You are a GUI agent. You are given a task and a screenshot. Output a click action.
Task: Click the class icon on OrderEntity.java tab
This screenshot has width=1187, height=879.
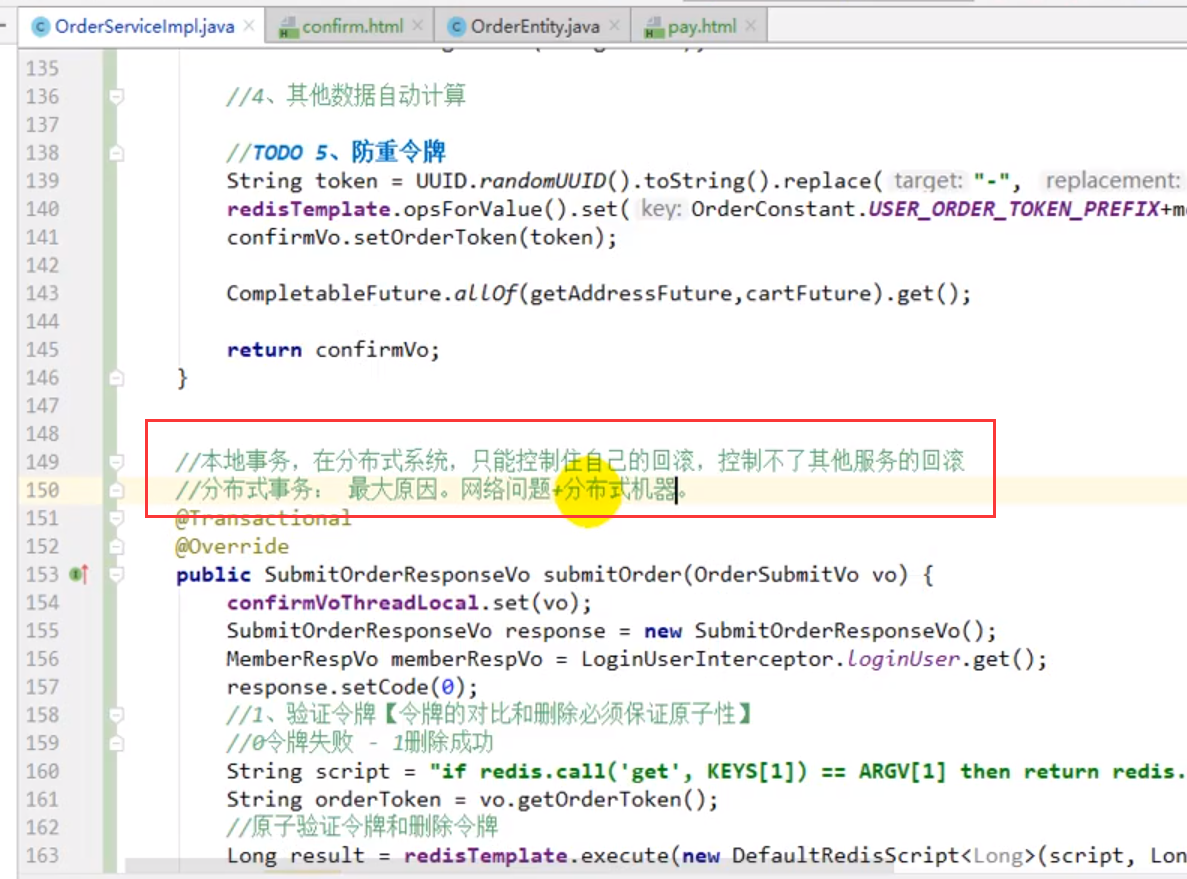click(x=457, y=27)
